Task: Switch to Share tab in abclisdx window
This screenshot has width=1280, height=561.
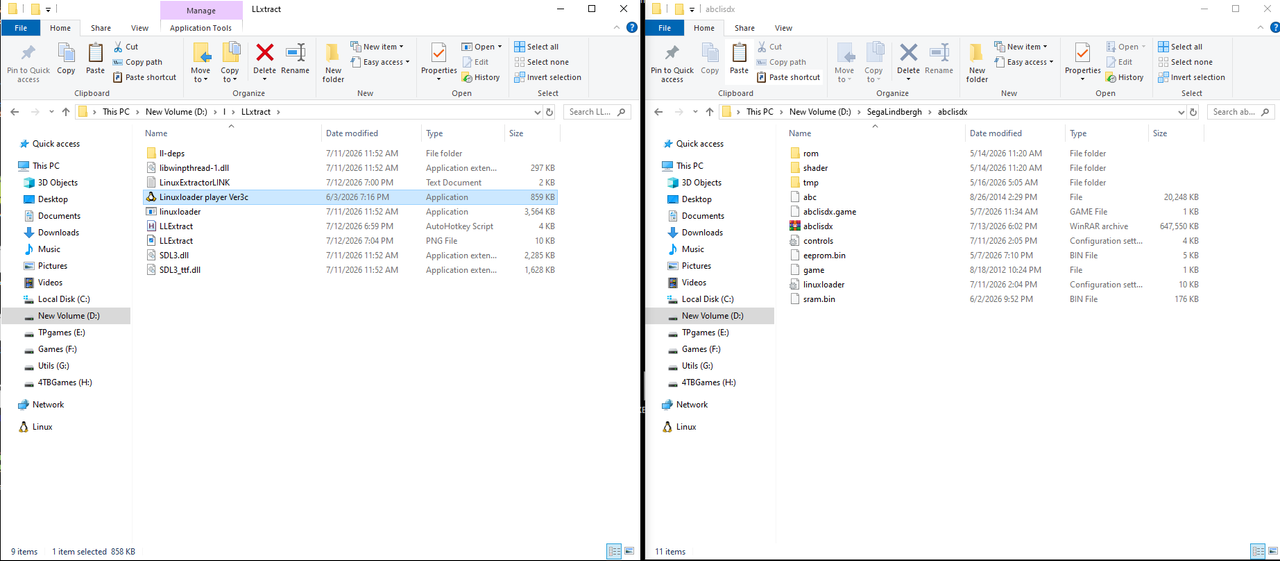Action: pyautogui.click(x=745, y=28)
